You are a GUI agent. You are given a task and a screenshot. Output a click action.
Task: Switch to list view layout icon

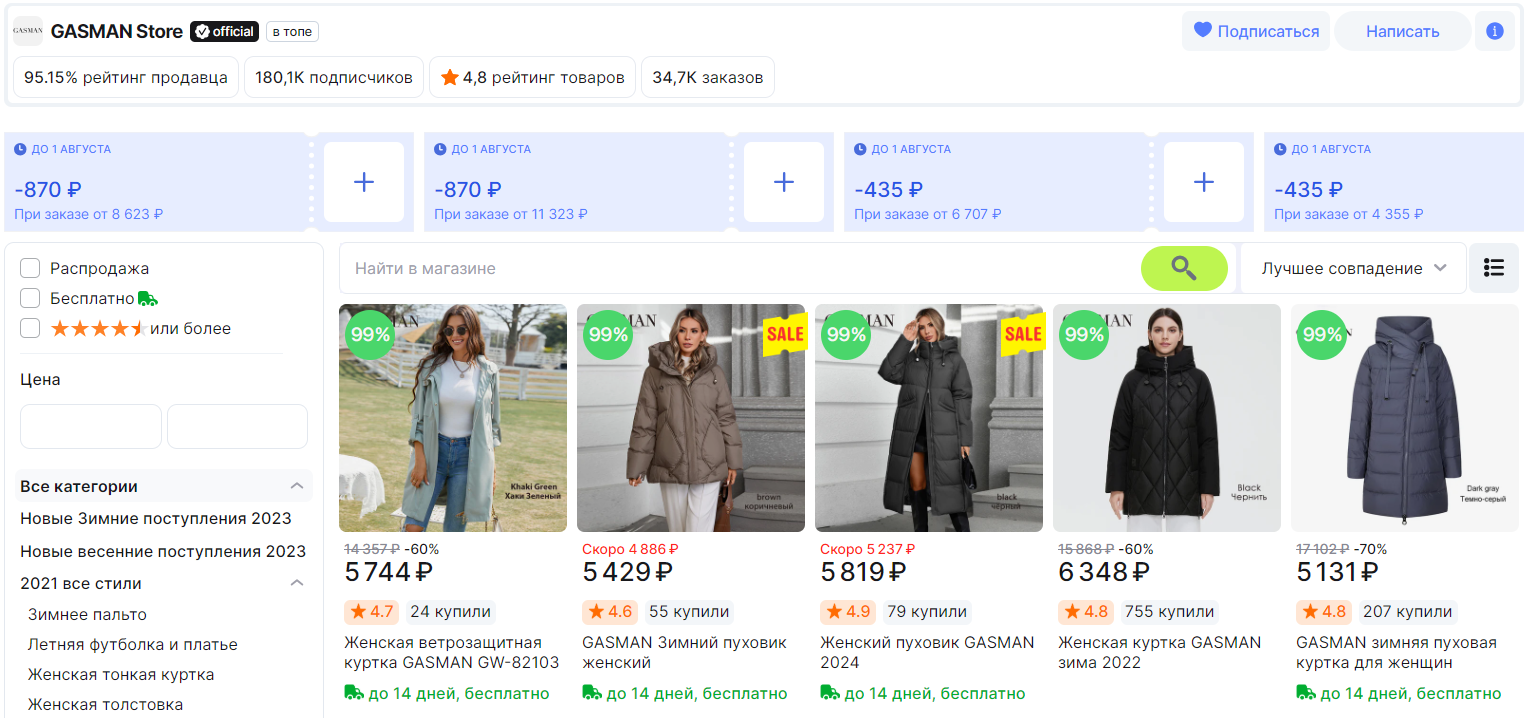[x=1494, y=268]
